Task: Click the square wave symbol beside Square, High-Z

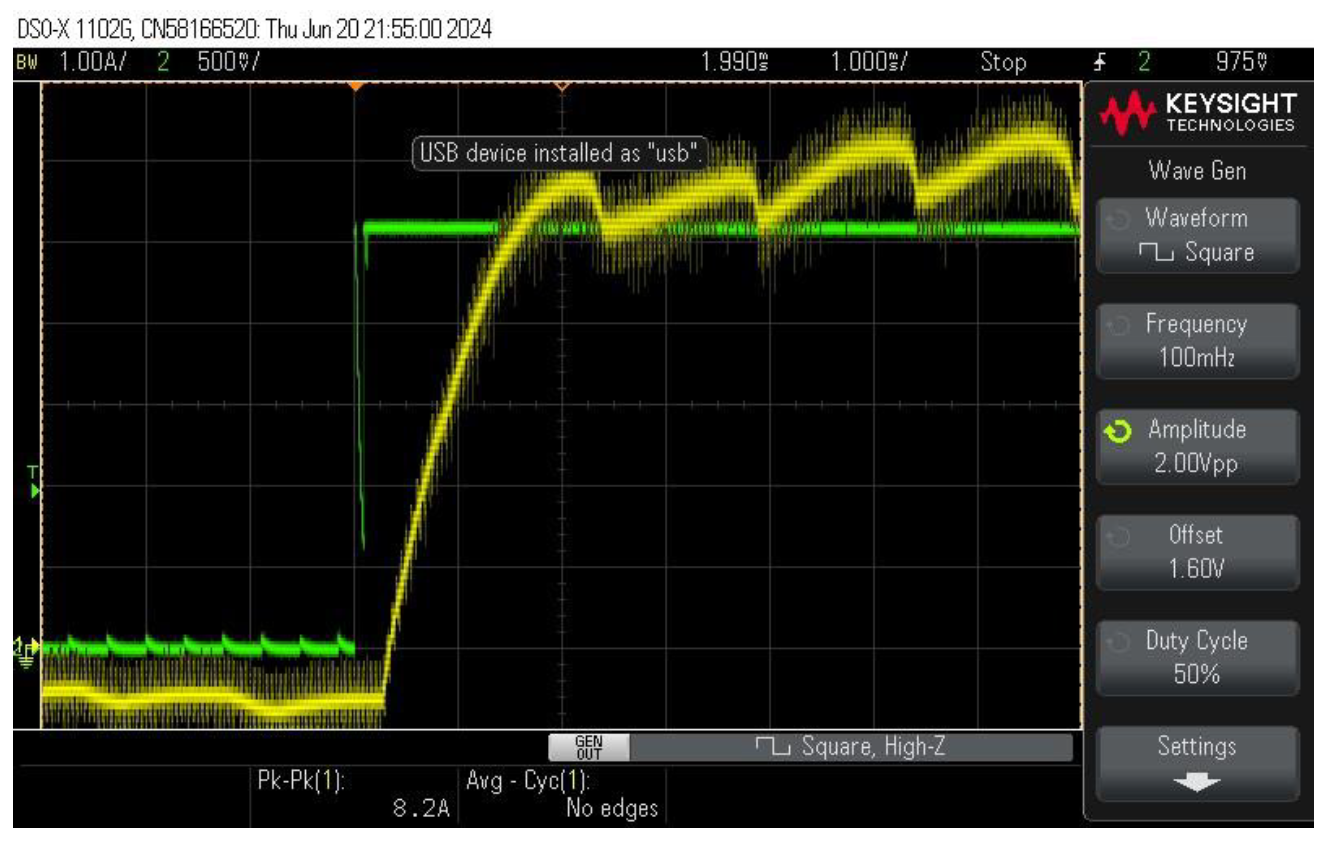Action: coord(771,746)
